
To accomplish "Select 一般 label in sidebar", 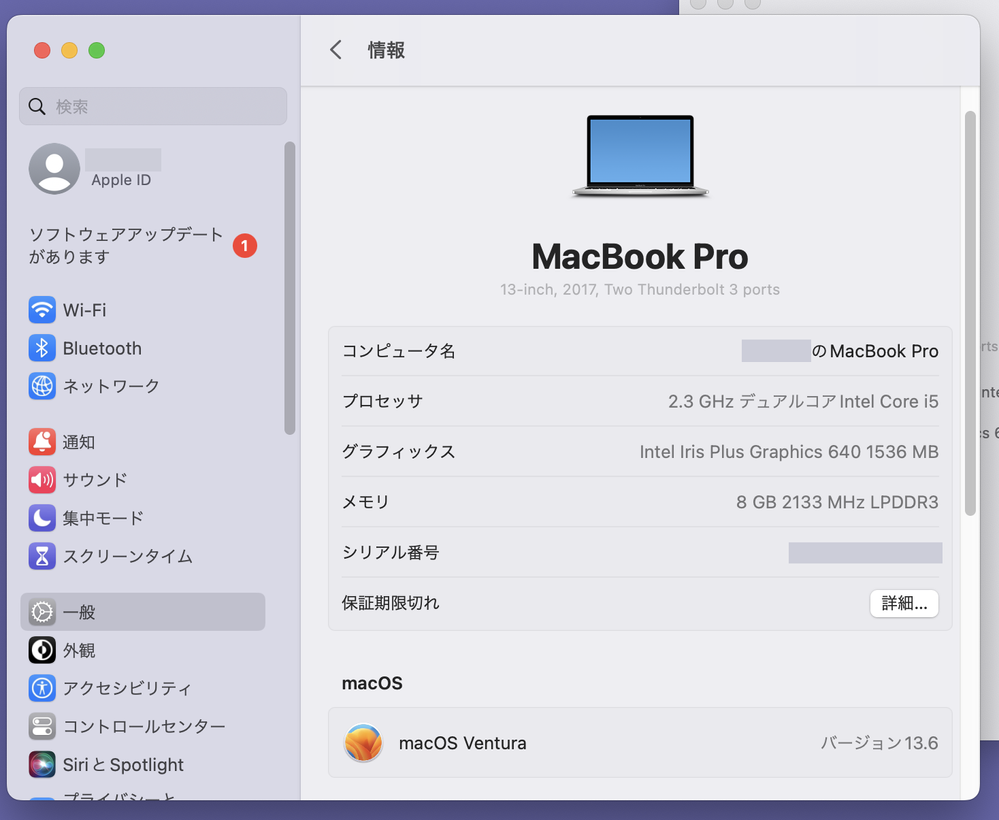I will [x=79, y=612].
